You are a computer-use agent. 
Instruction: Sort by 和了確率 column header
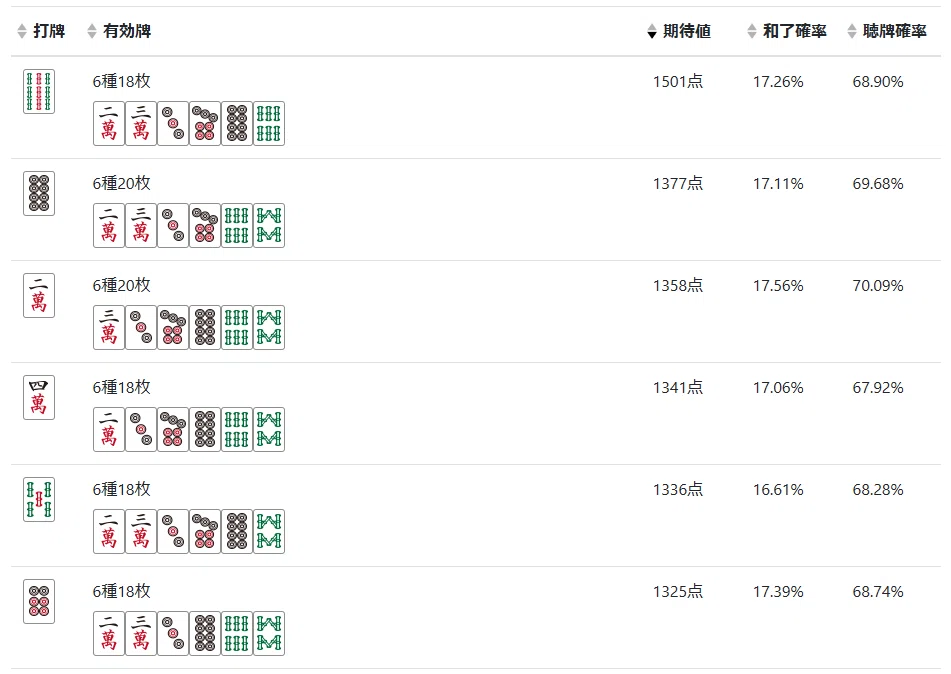tap(787, 31)
